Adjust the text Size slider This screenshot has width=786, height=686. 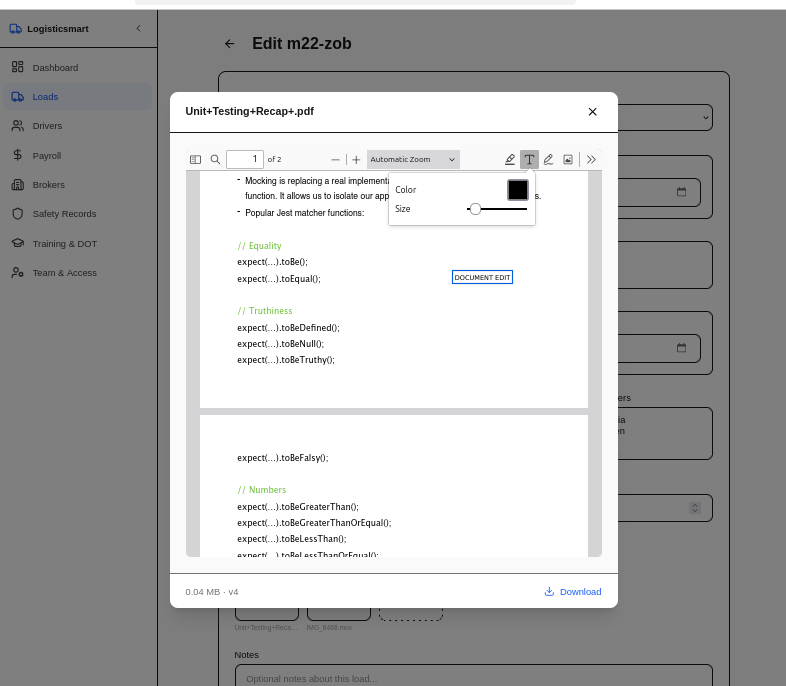(x=497, y=209)
